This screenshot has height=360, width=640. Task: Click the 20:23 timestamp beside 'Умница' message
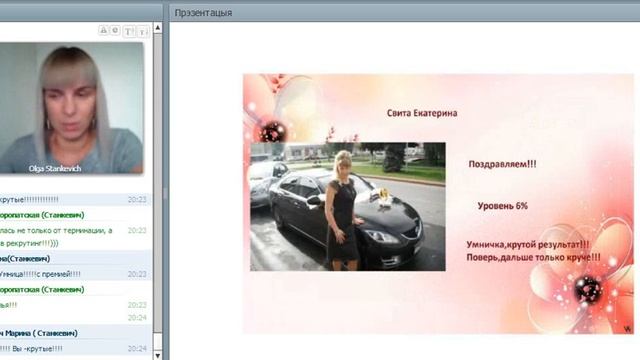pos(137,274)
